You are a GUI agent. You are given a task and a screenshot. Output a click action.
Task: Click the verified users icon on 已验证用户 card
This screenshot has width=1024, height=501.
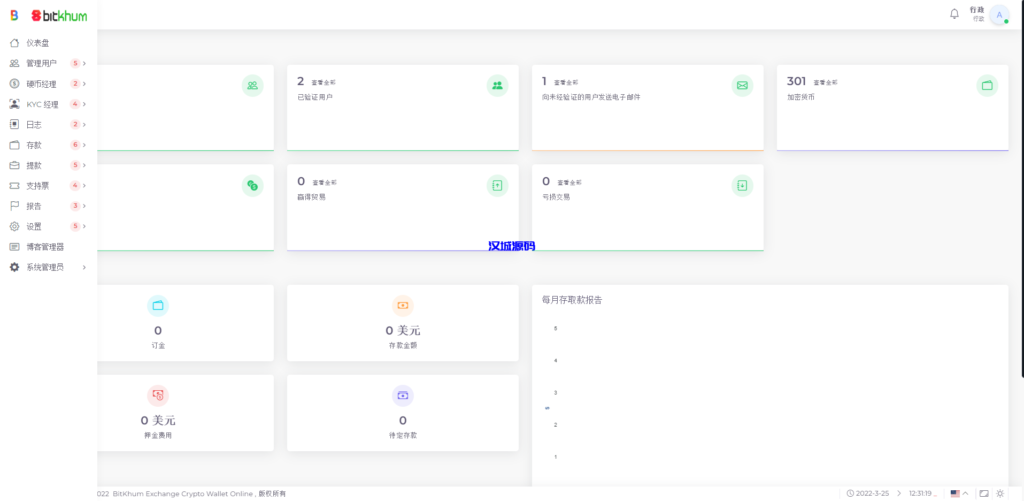(x=497, y=86)
